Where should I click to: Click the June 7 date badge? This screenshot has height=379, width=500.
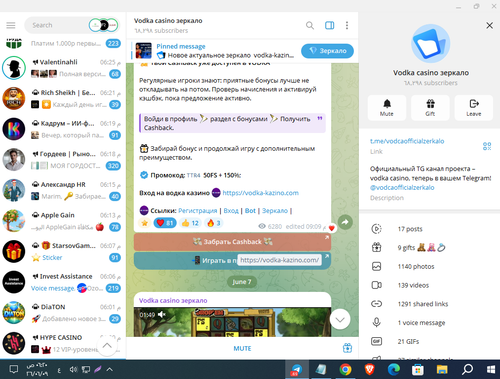click(242, 282)
